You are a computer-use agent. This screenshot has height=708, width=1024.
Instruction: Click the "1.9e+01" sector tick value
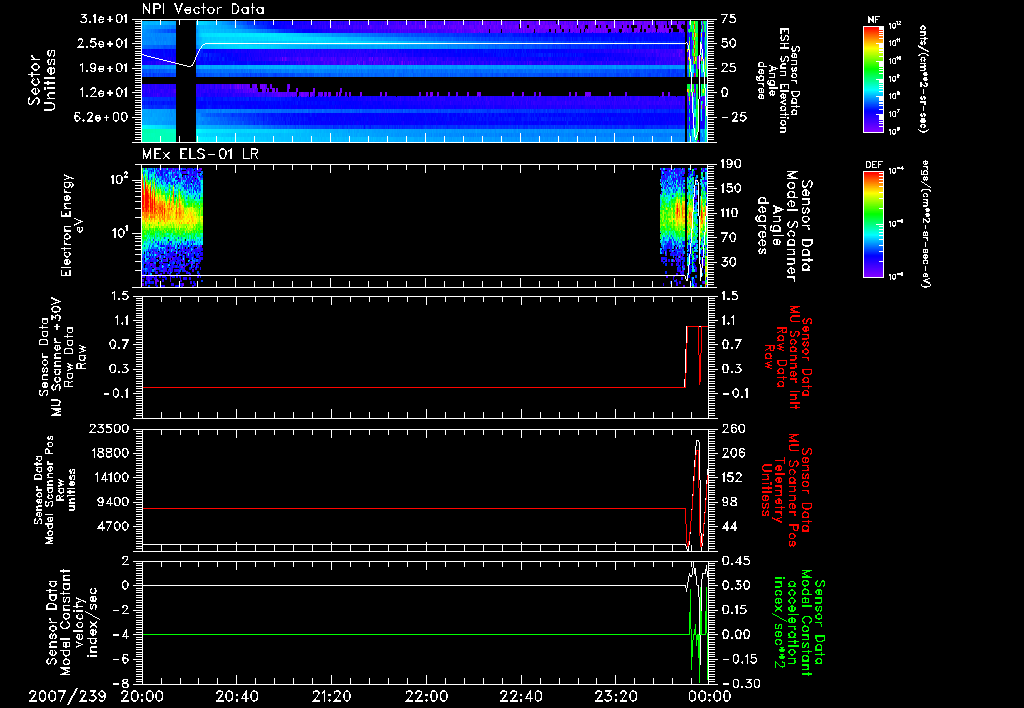105,68
